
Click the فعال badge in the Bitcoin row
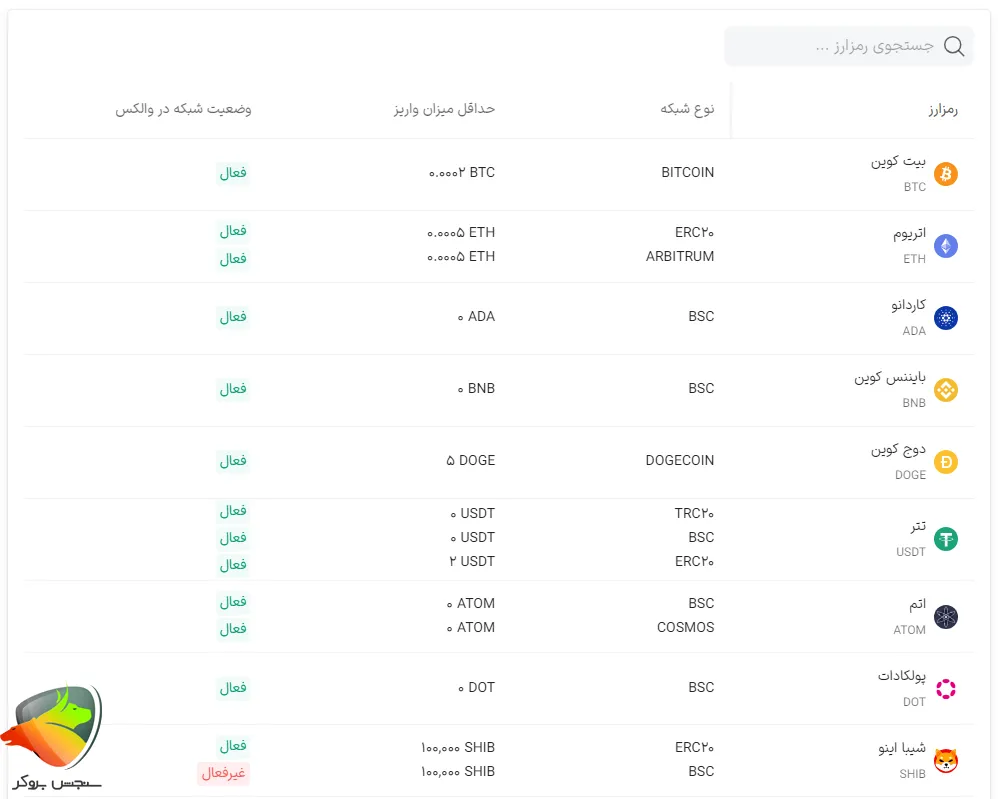click(233, 173)
